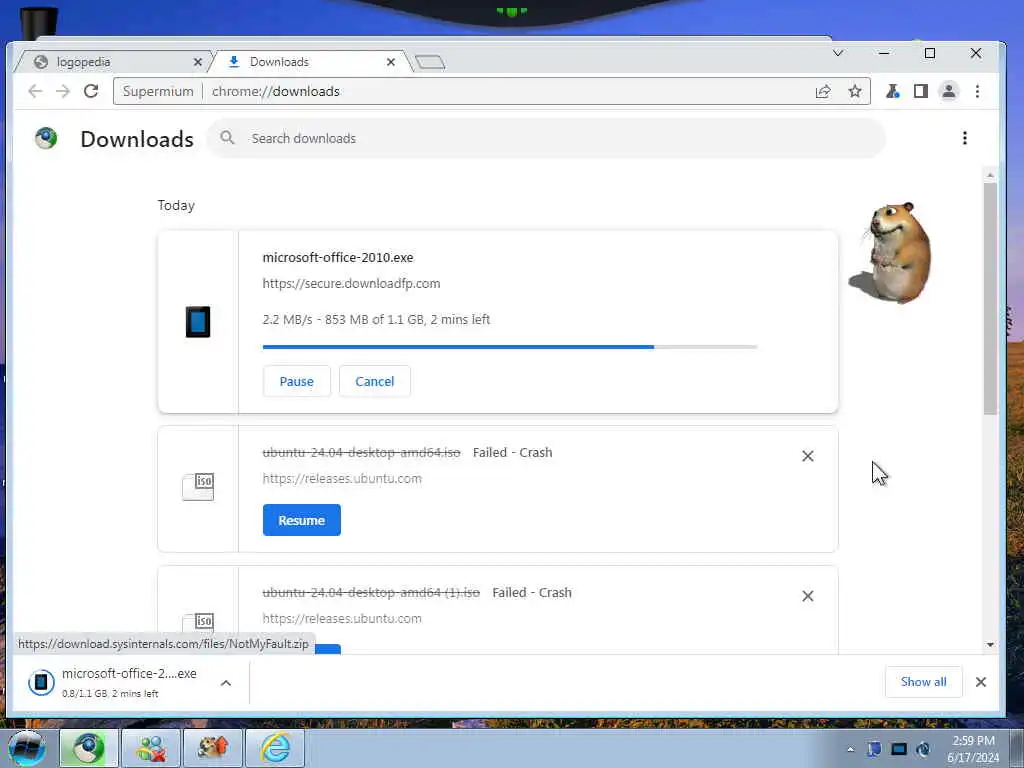The width and height of the screenshot is (1024, 768).
Task: Share this page from the address bar
Action: [823, 91]
